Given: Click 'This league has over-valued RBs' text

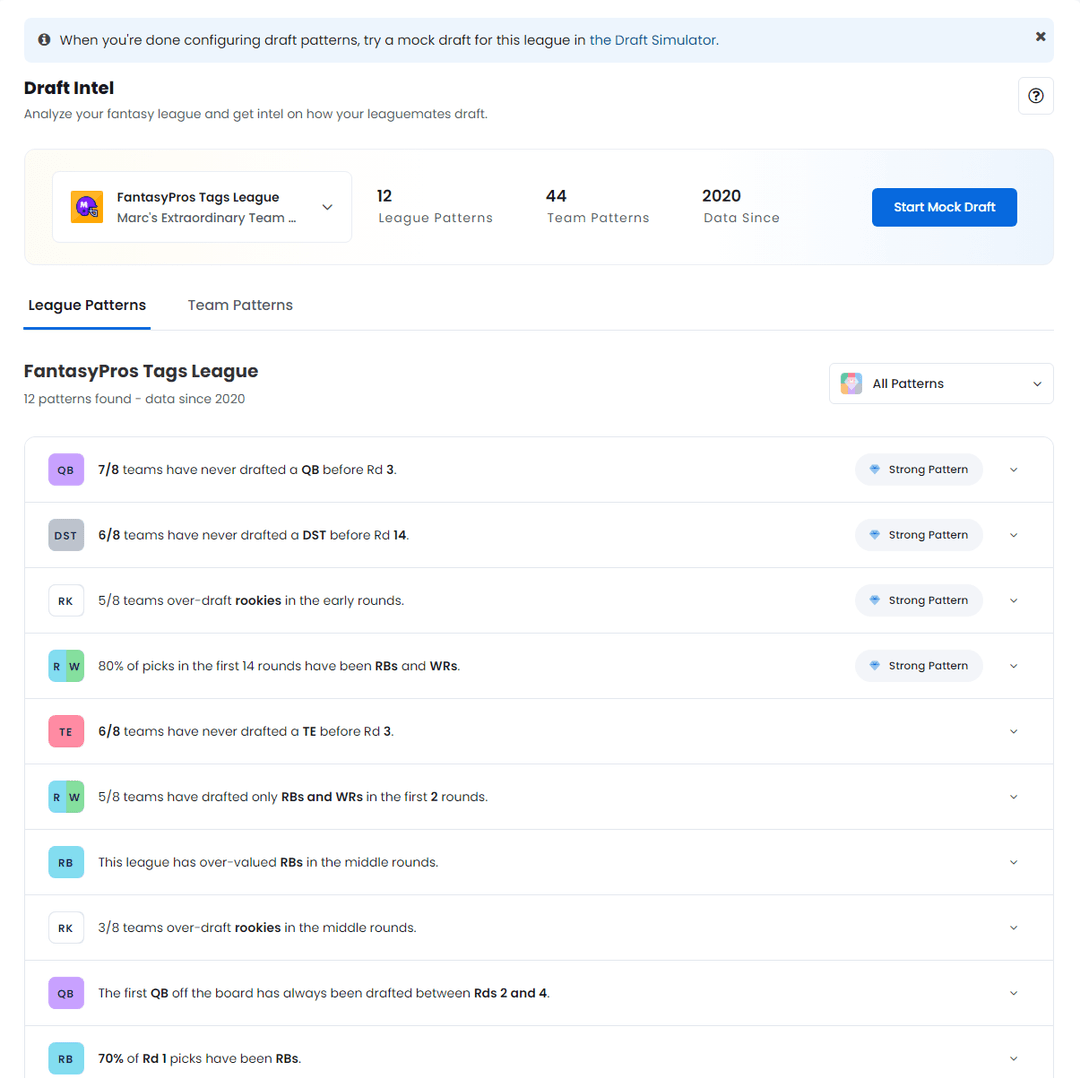Looking at the screenshot, I should [268, 862].
